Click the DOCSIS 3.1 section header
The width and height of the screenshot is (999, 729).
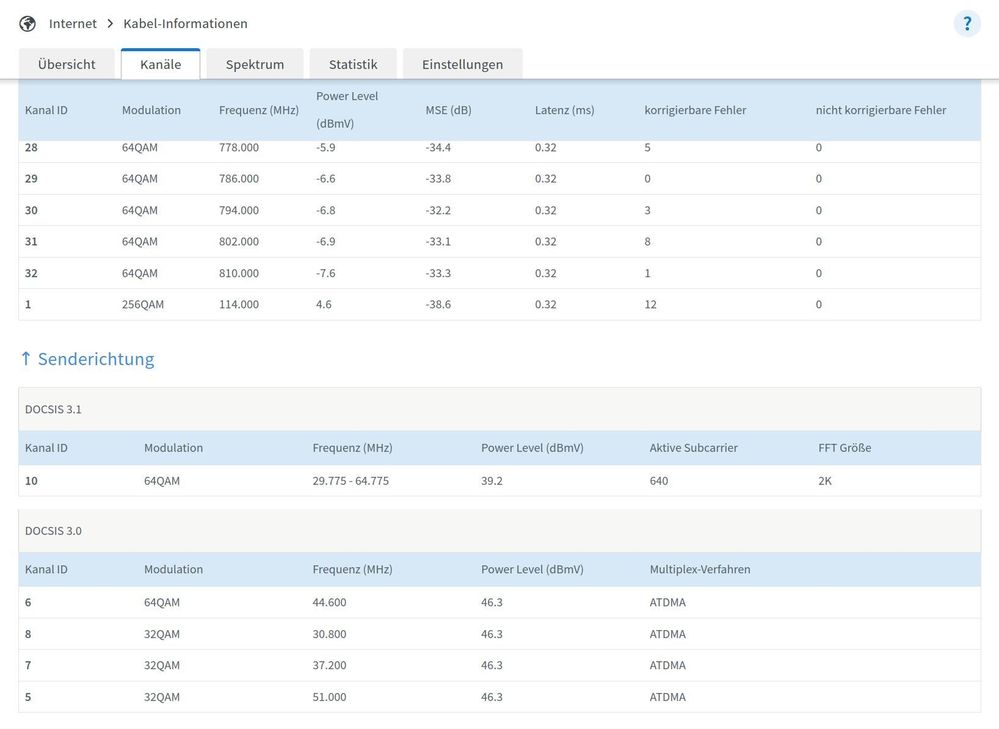(53, 409)
